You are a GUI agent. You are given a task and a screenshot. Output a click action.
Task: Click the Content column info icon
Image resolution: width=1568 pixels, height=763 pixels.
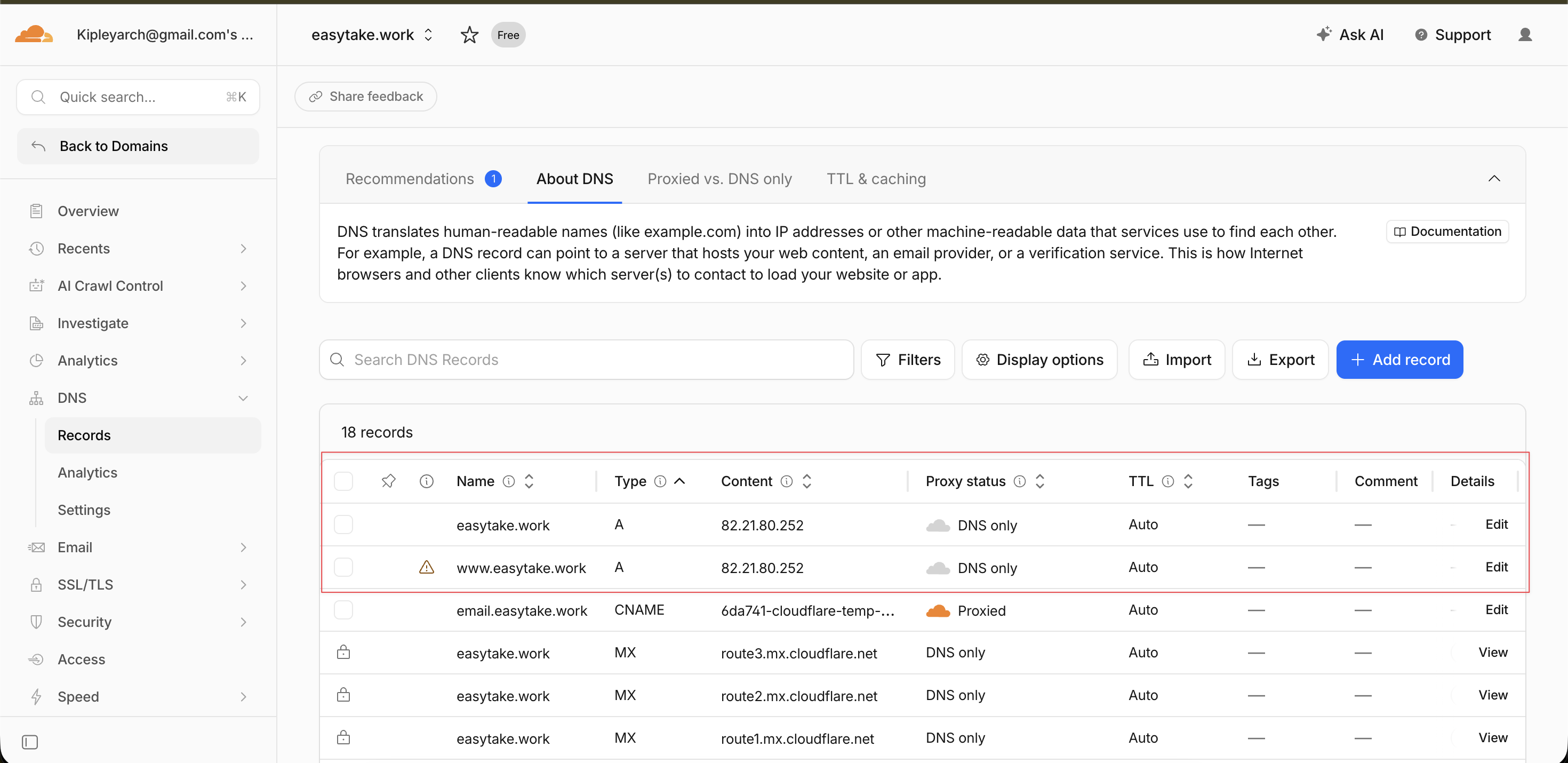(x=787, y=481)
